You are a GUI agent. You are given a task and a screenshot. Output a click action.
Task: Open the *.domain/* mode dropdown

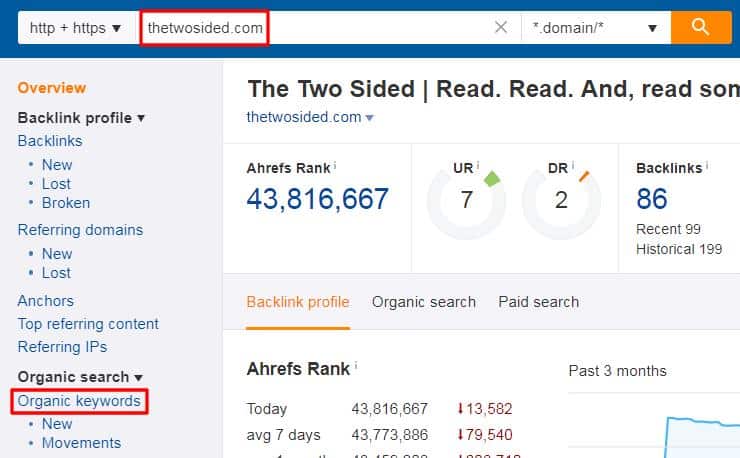(x=596, y=28)
